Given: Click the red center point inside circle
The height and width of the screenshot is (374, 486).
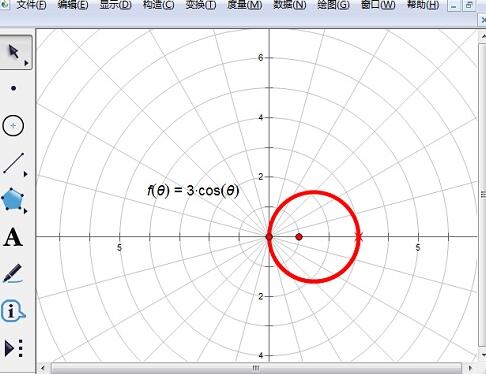Looking at the screenshot, I should tap(299, 237).
